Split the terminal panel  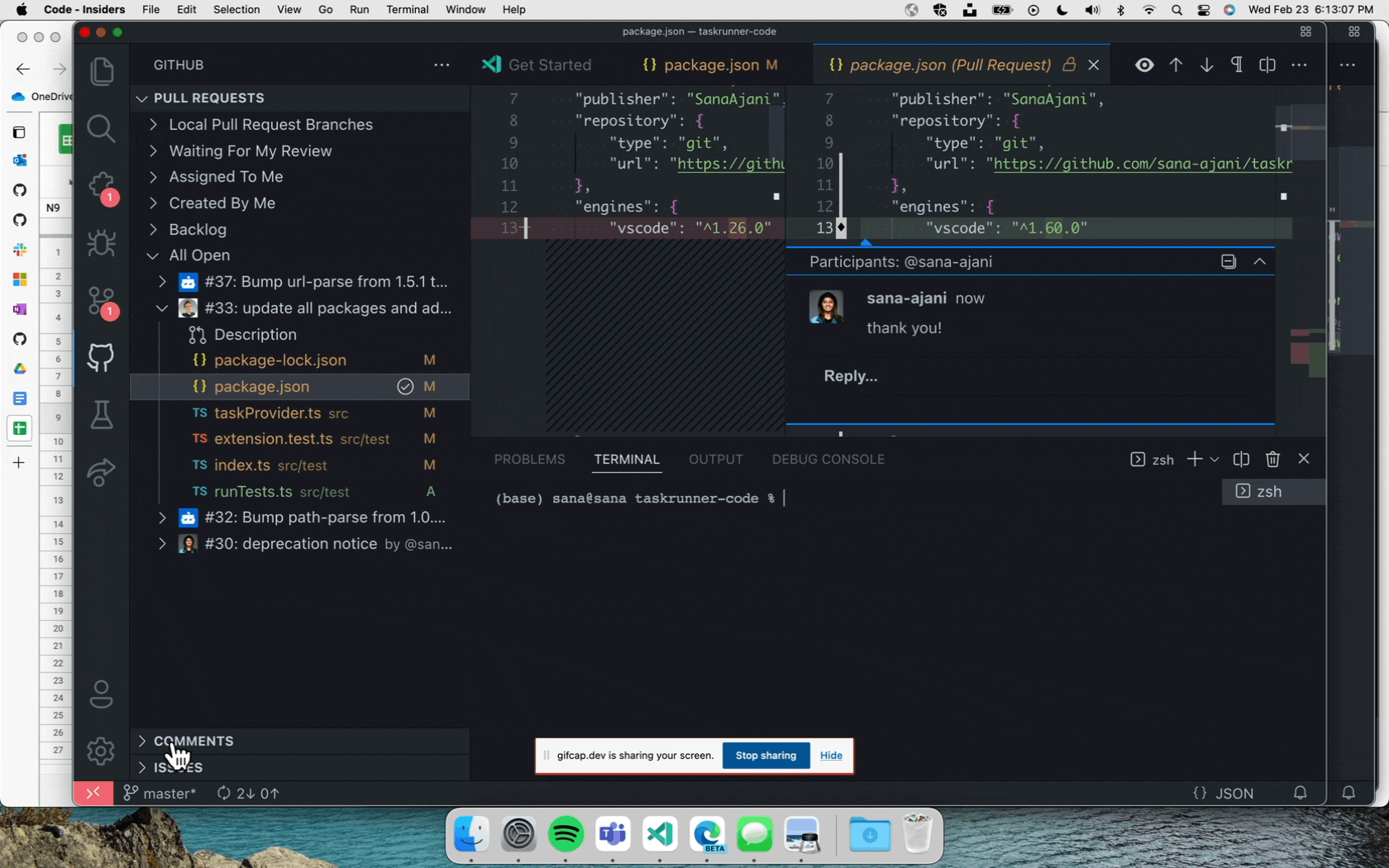[x=1241, y=460]
